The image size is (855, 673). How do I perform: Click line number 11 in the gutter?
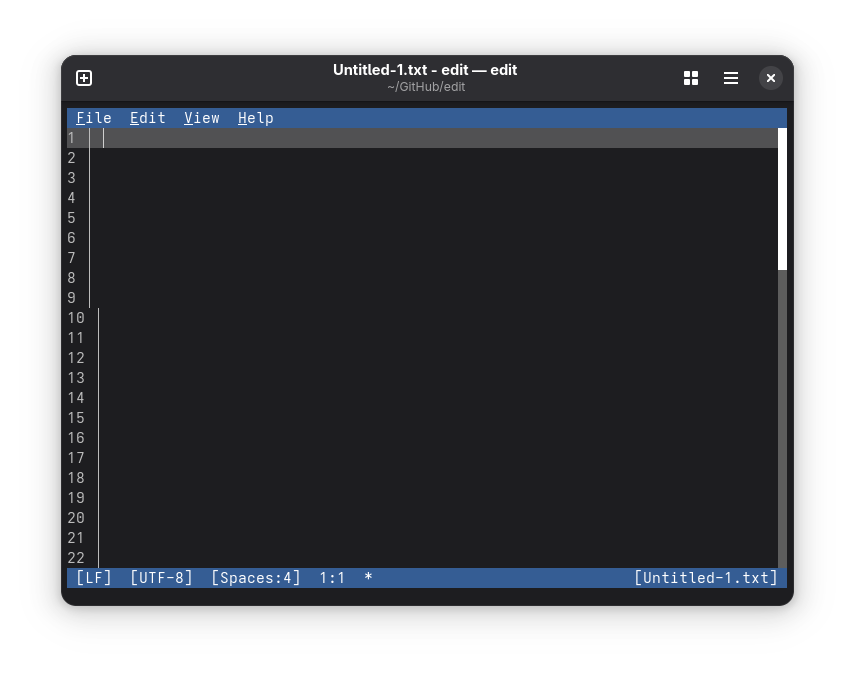(x=76, y=338)
